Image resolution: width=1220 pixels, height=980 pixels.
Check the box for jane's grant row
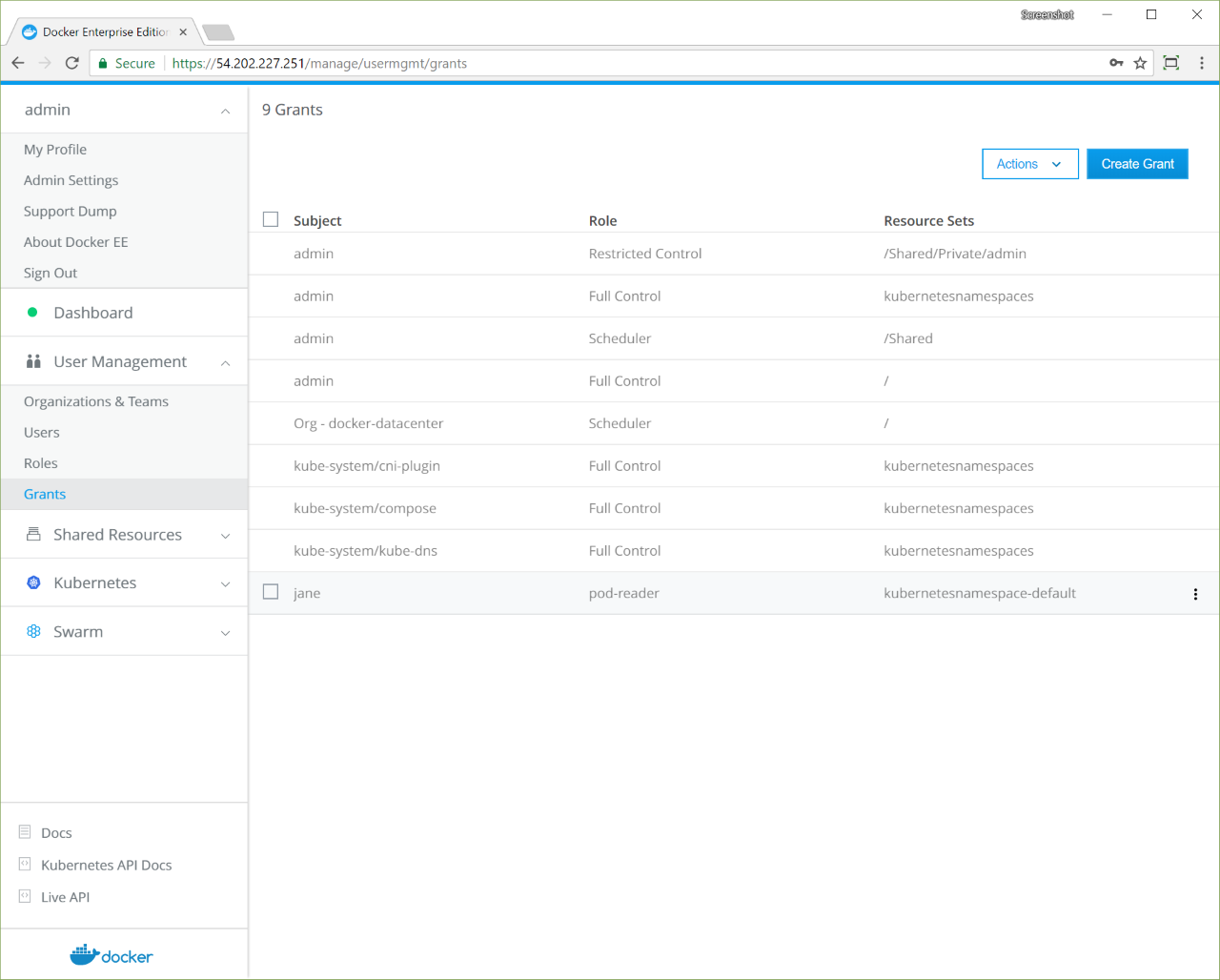[x=271, y=592]
